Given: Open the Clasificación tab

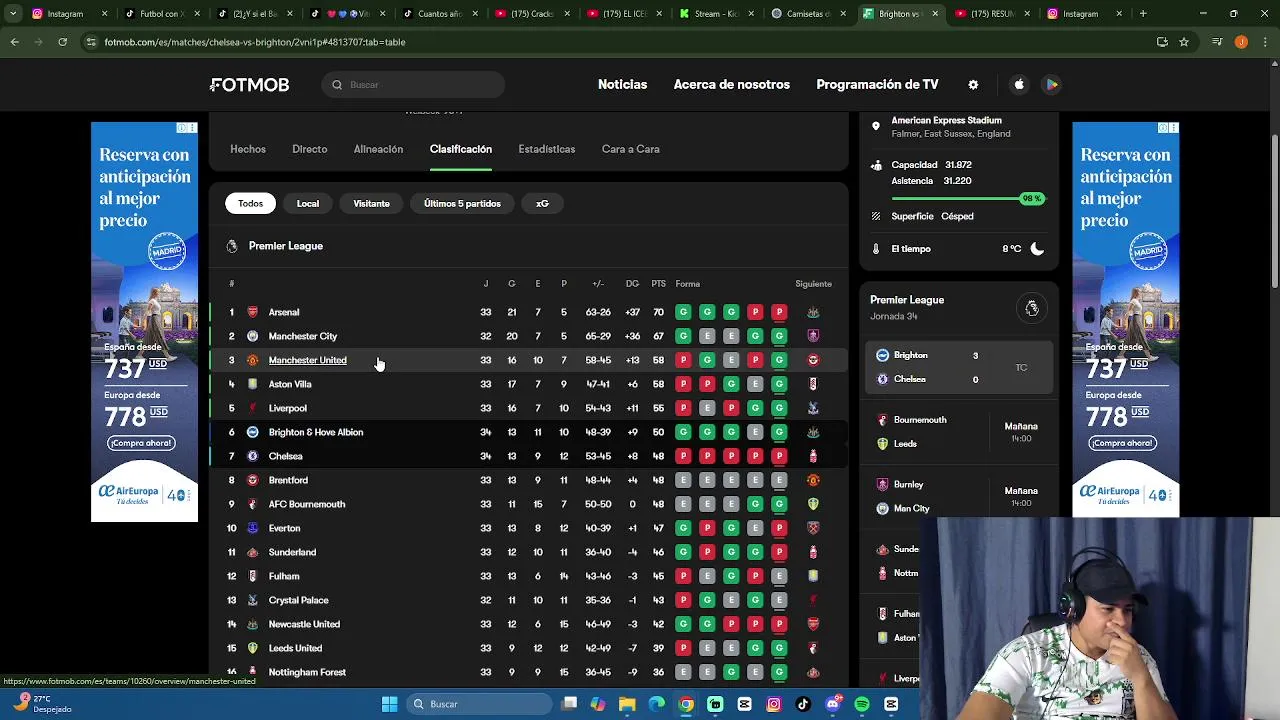Looking at the screenshot, I should click(x=461, y=149).
